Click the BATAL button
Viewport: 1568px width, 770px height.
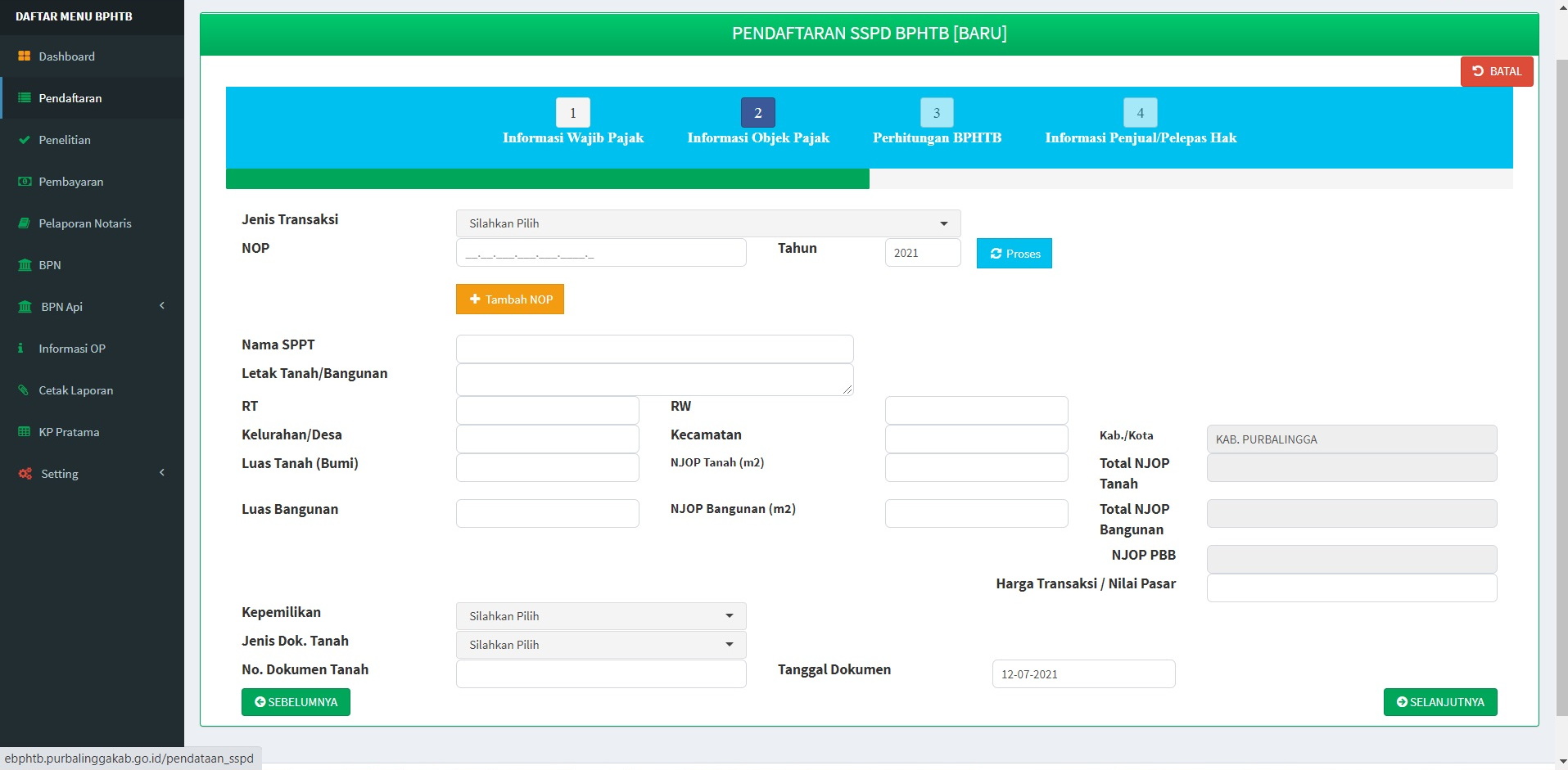[1496, 71]
